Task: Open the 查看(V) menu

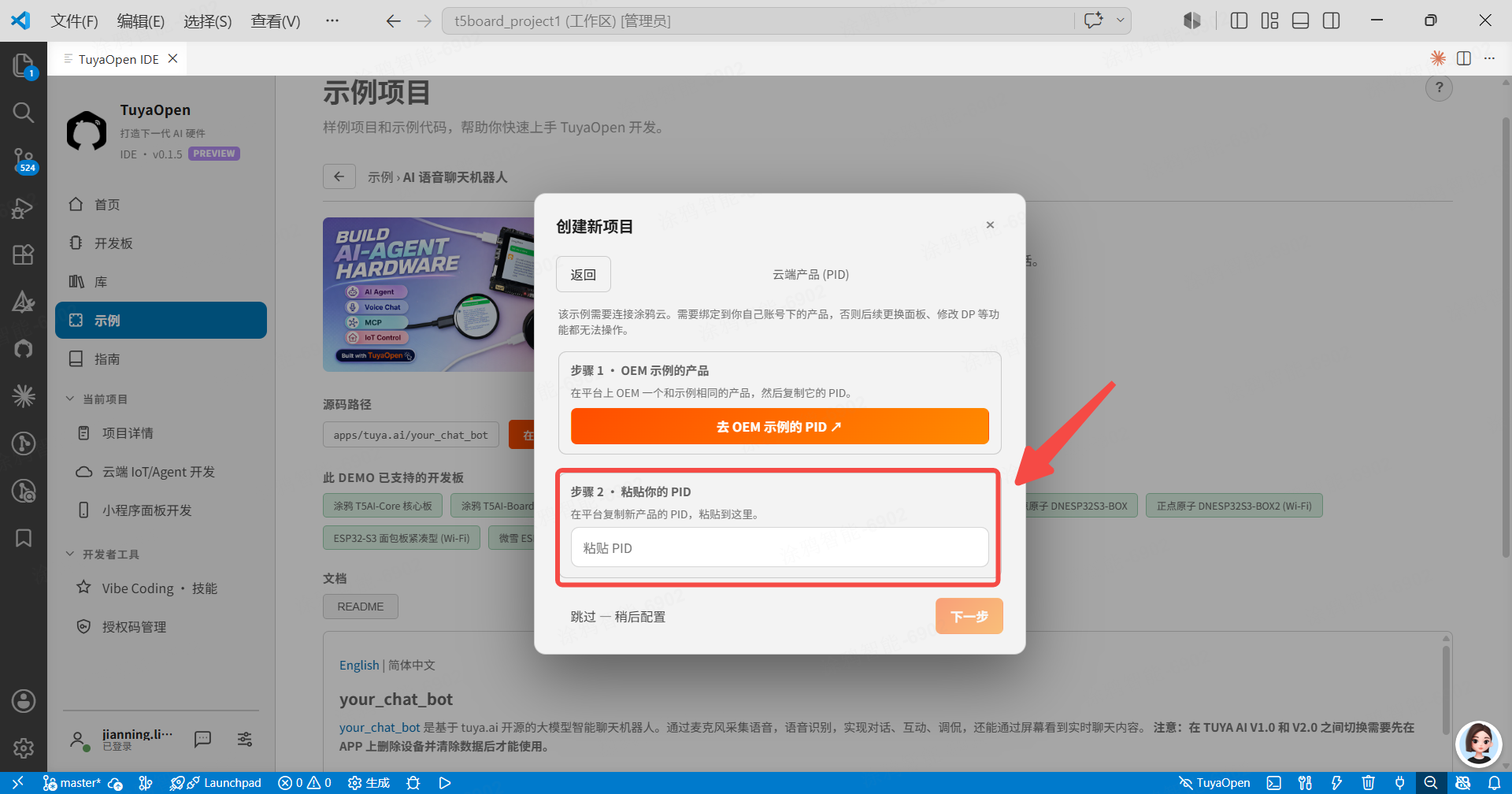Action: coord(276,21)
